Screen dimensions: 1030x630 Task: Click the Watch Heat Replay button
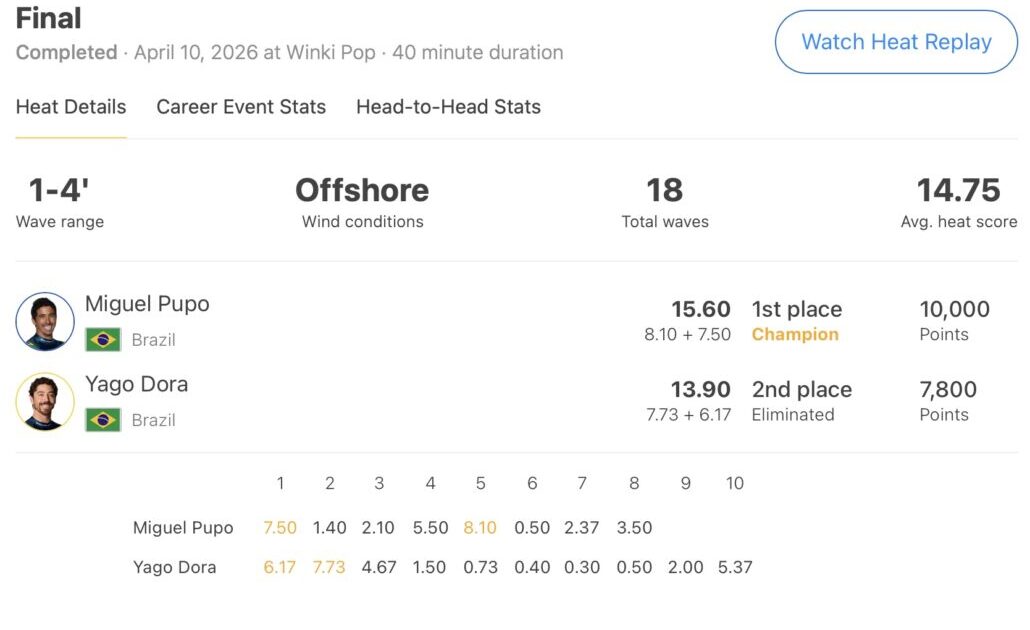coord(896,42)
